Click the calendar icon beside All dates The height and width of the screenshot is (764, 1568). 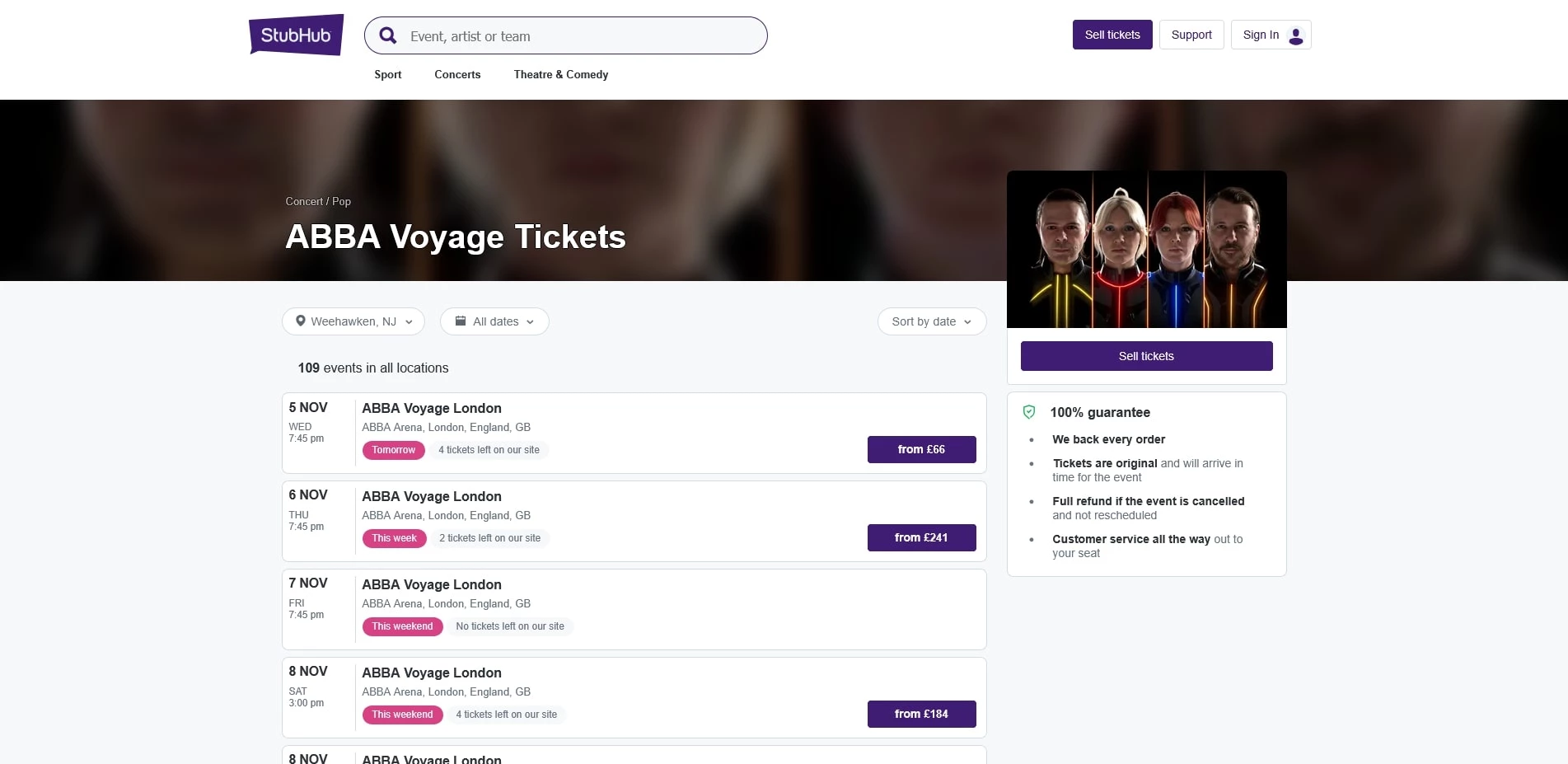coord(461,321)
